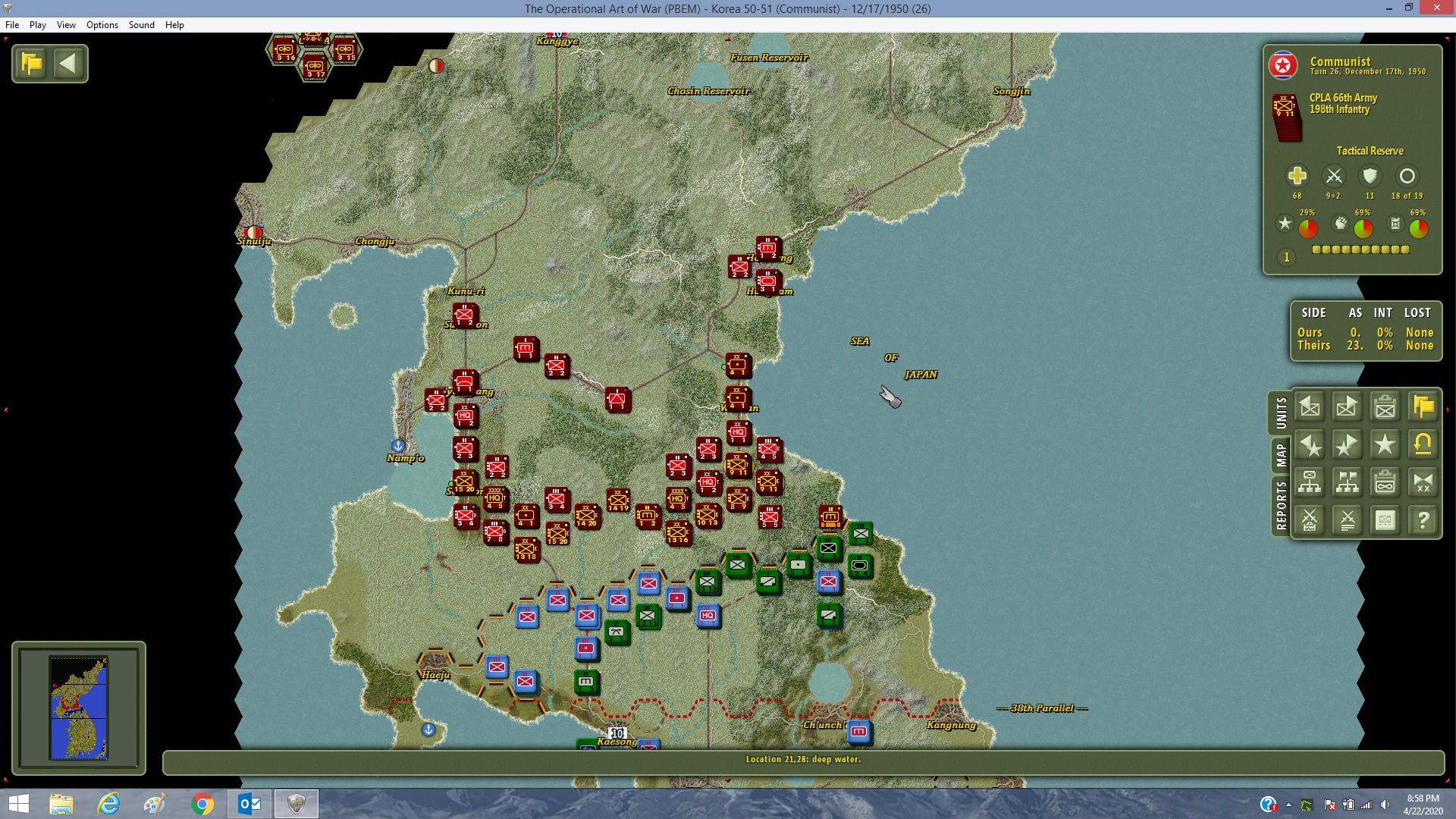Screen dimensions: 1456x819
Task: Click the yellow flags button at top-left
Action: (32, 64)
